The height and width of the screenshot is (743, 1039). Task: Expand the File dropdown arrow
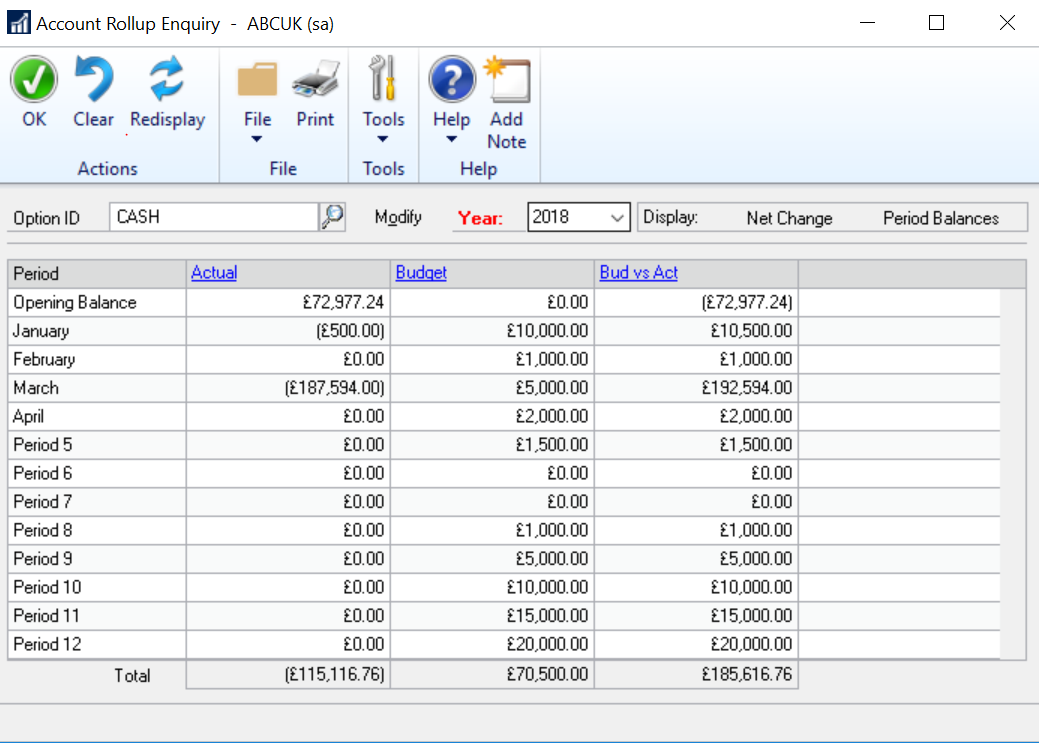point(257,140)
